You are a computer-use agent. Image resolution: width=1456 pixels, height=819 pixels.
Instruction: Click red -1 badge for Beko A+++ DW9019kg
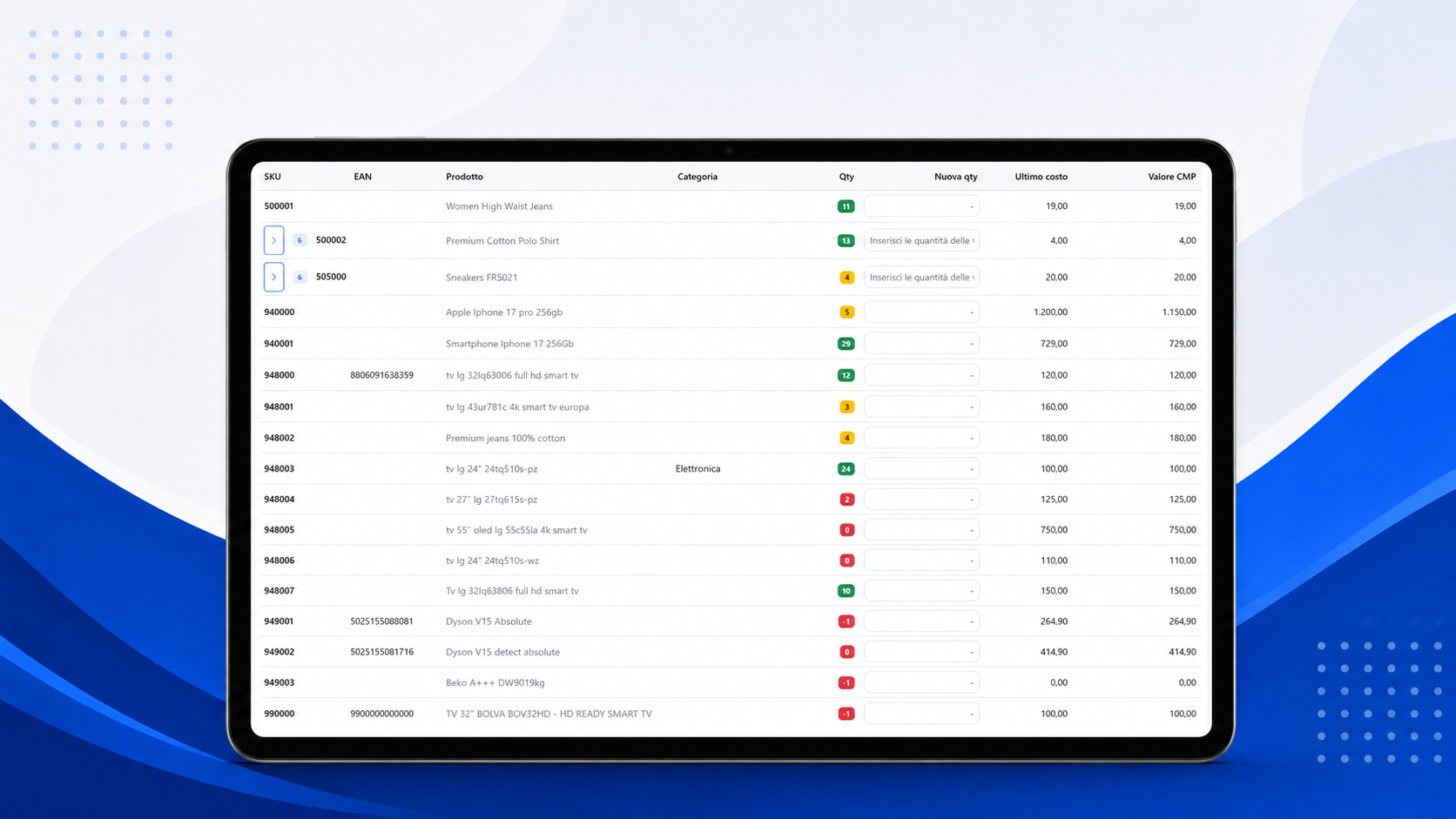tap(846, 682)
